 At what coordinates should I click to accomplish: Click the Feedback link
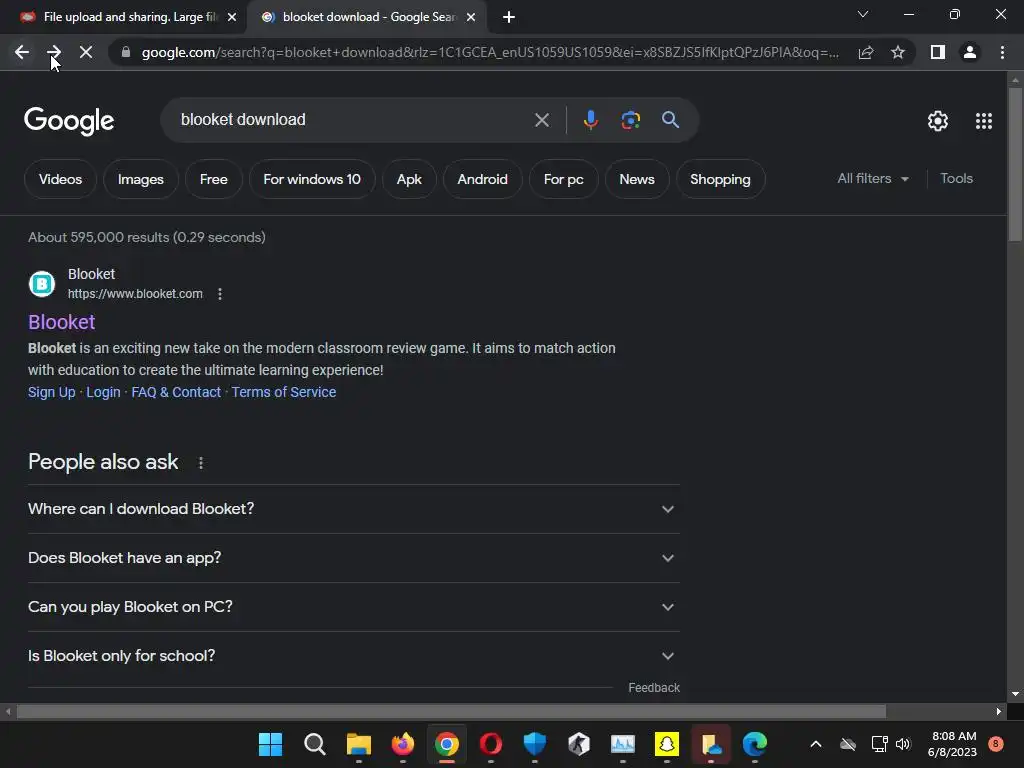(654, 688)
